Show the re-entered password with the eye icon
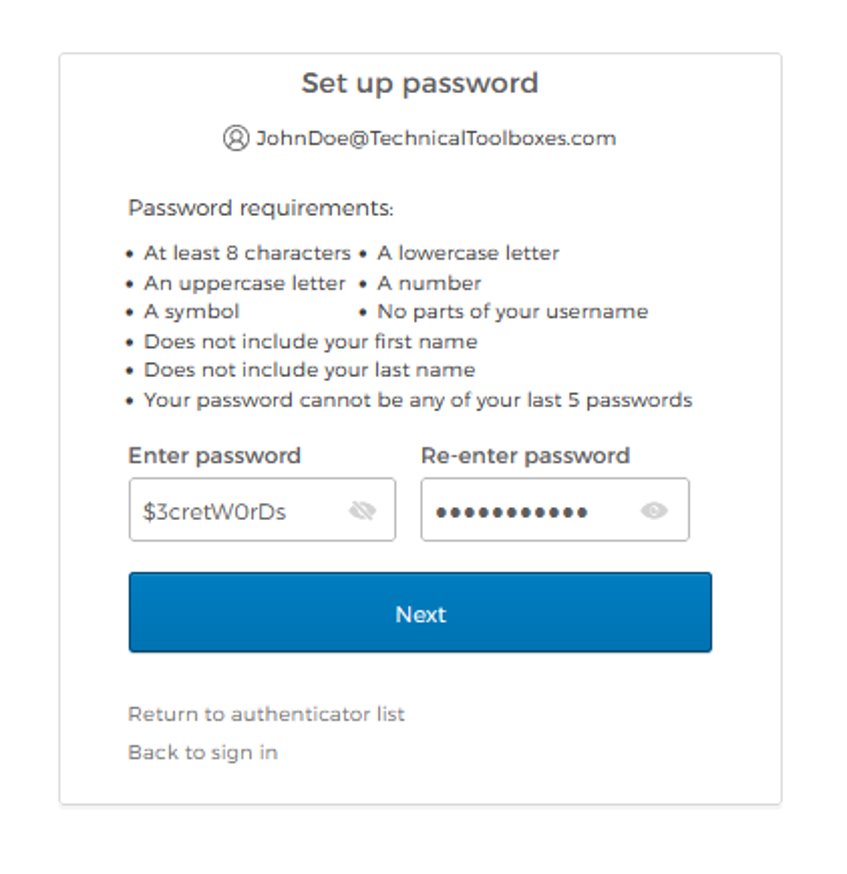The image size is (847, 874). [x=654, y=510]
